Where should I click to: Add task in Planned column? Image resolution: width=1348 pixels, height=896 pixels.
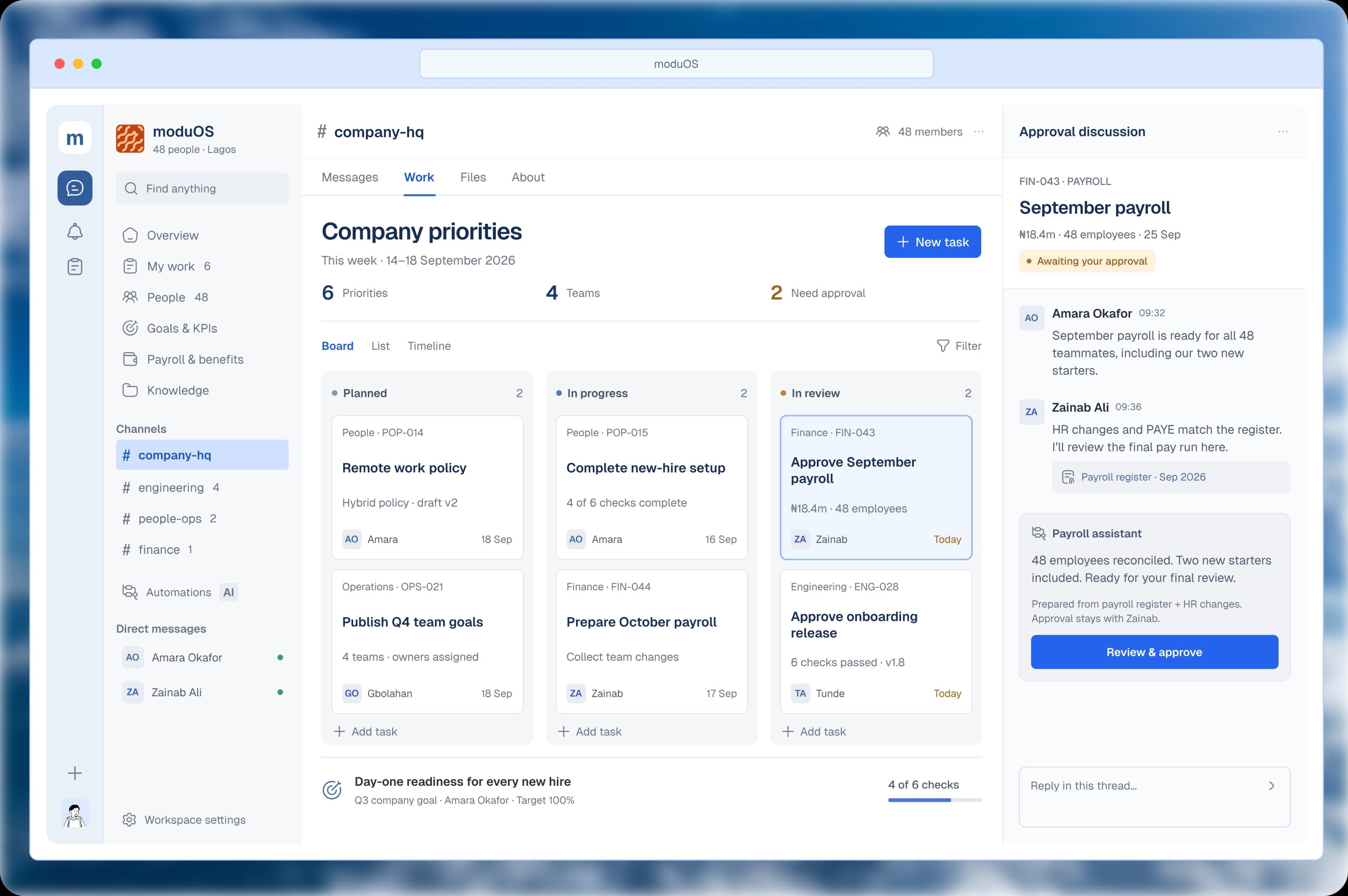coord(365,731)
